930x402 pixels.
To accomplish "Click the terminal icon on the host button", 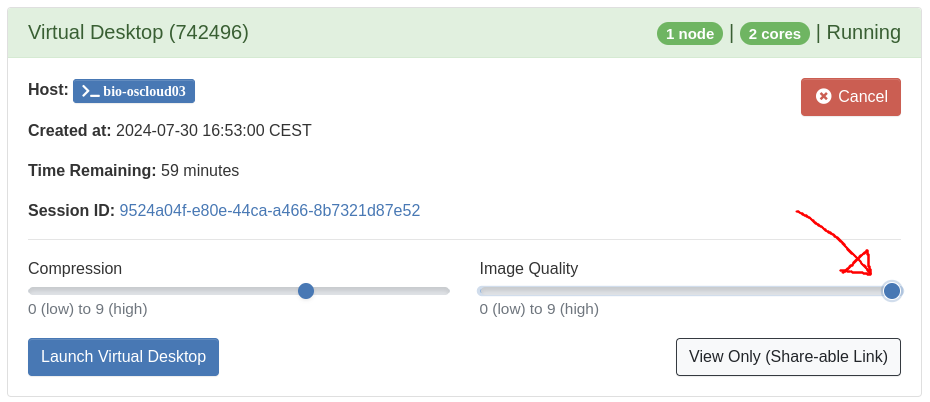I will click(90, 91).
